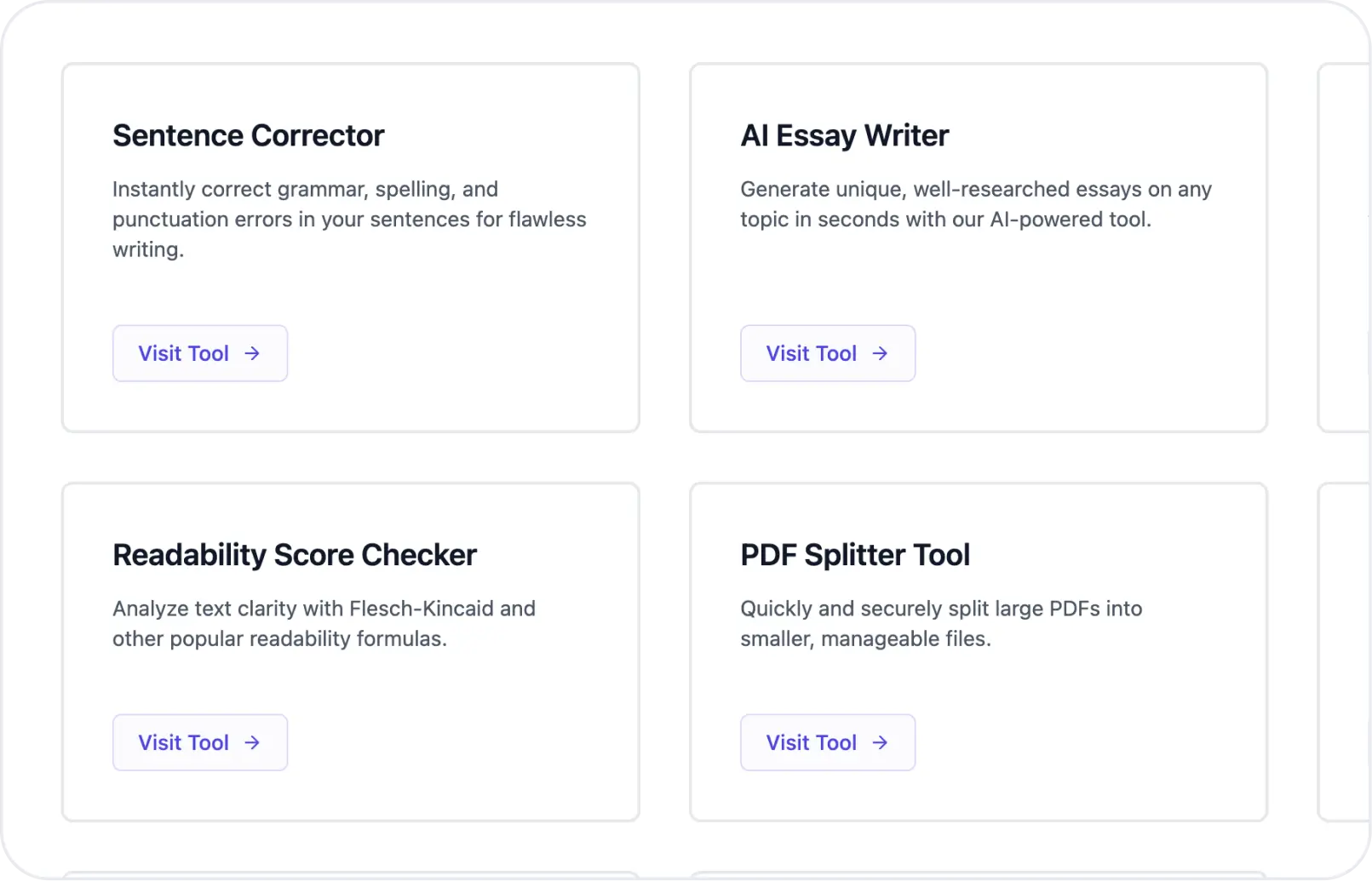Click the arrow icon in PDF Splitter Tool's button
Screen dimensions: 1372x881
(x=881, y=742)
